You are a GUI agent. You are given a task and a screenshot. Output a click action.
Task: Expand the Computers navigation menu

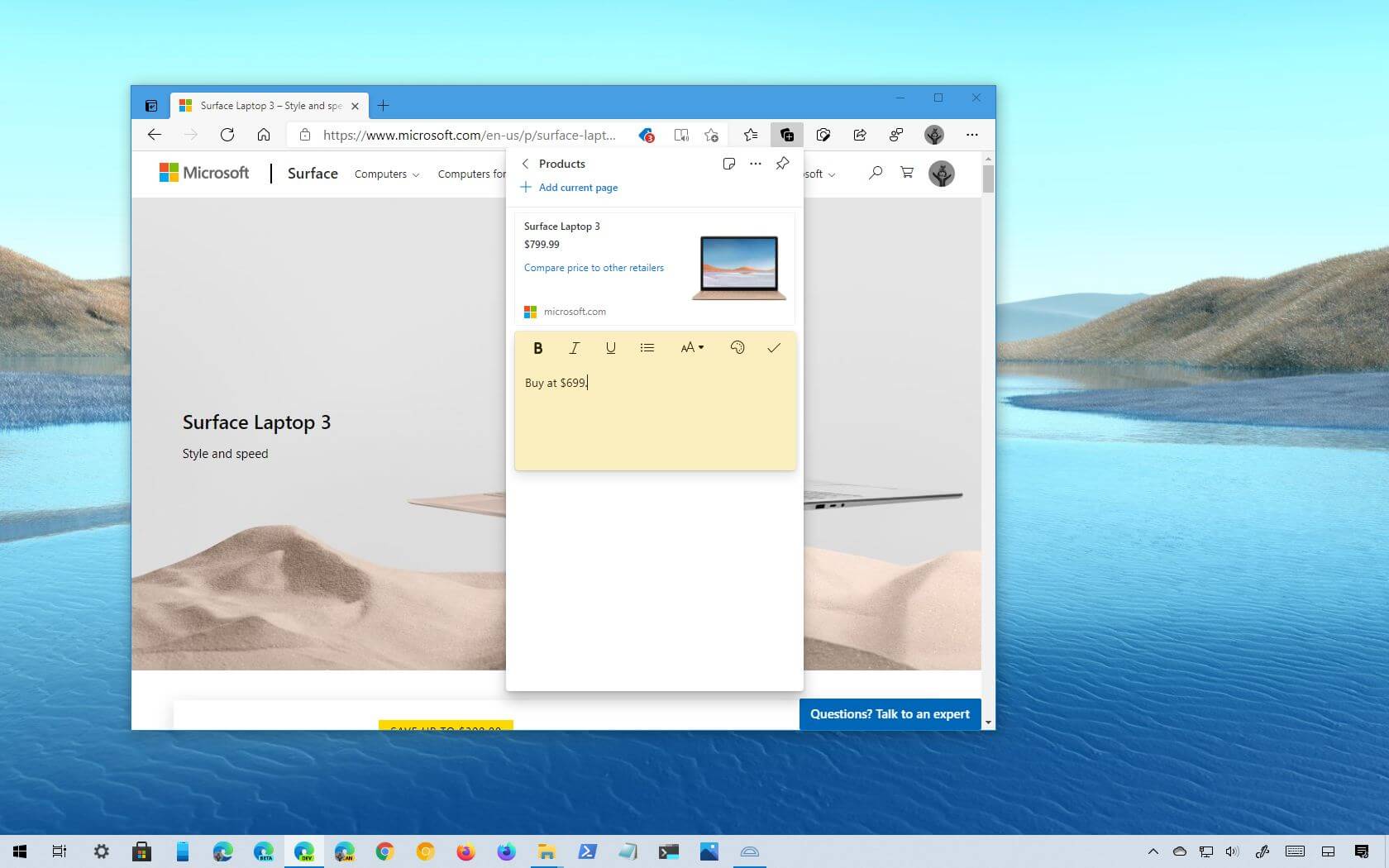coord(386,174)
